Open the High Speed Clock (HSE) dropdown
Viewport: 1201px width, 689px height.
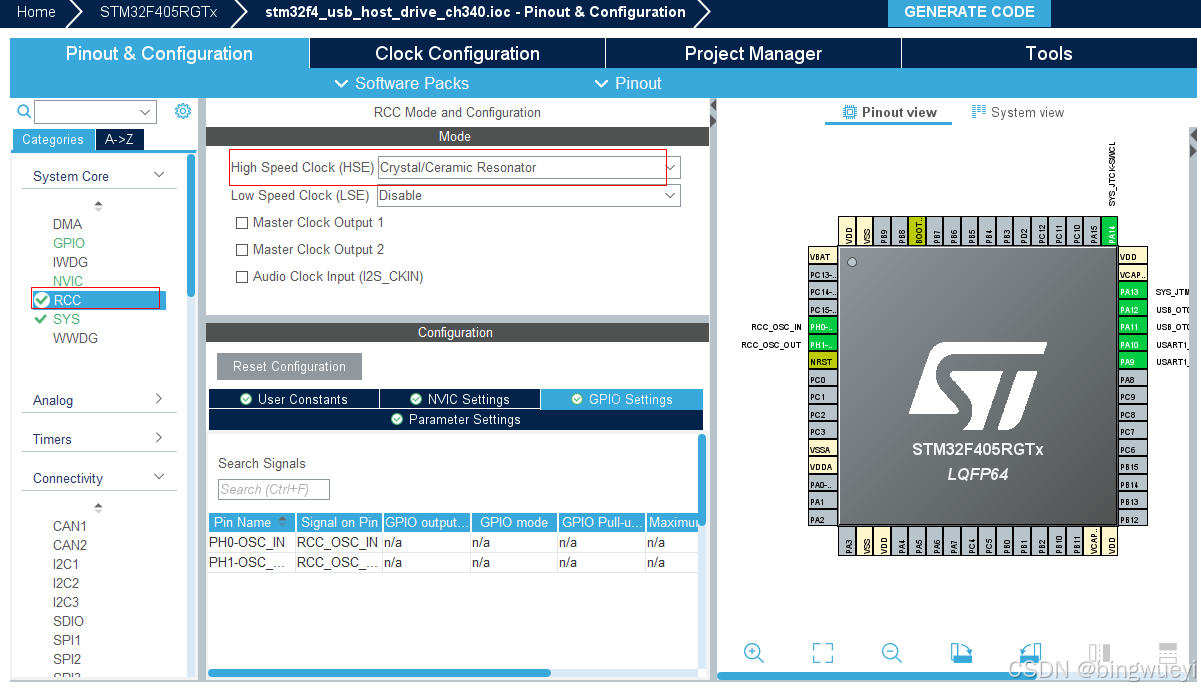[x=529, y=168]
